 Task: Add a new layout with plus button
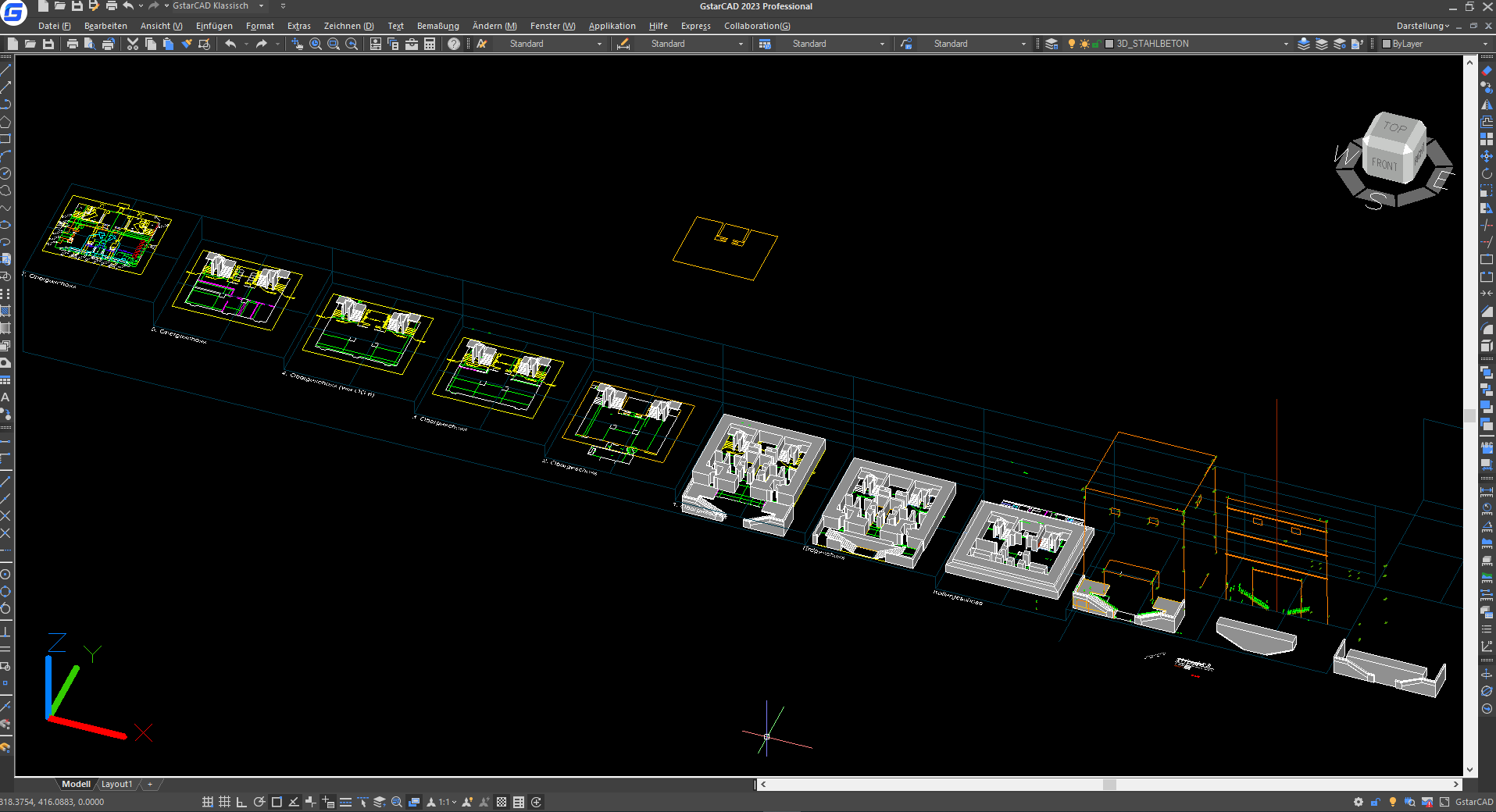(150, 784)
